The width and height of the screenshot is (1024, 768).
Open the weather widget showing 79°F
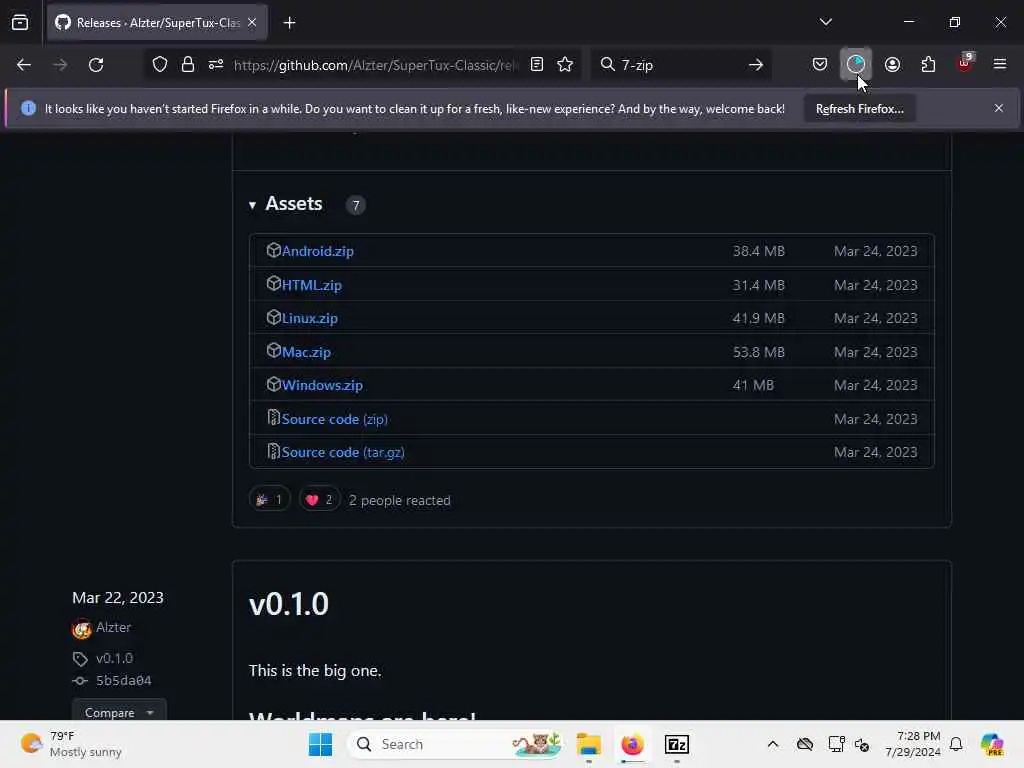point(72,744)
